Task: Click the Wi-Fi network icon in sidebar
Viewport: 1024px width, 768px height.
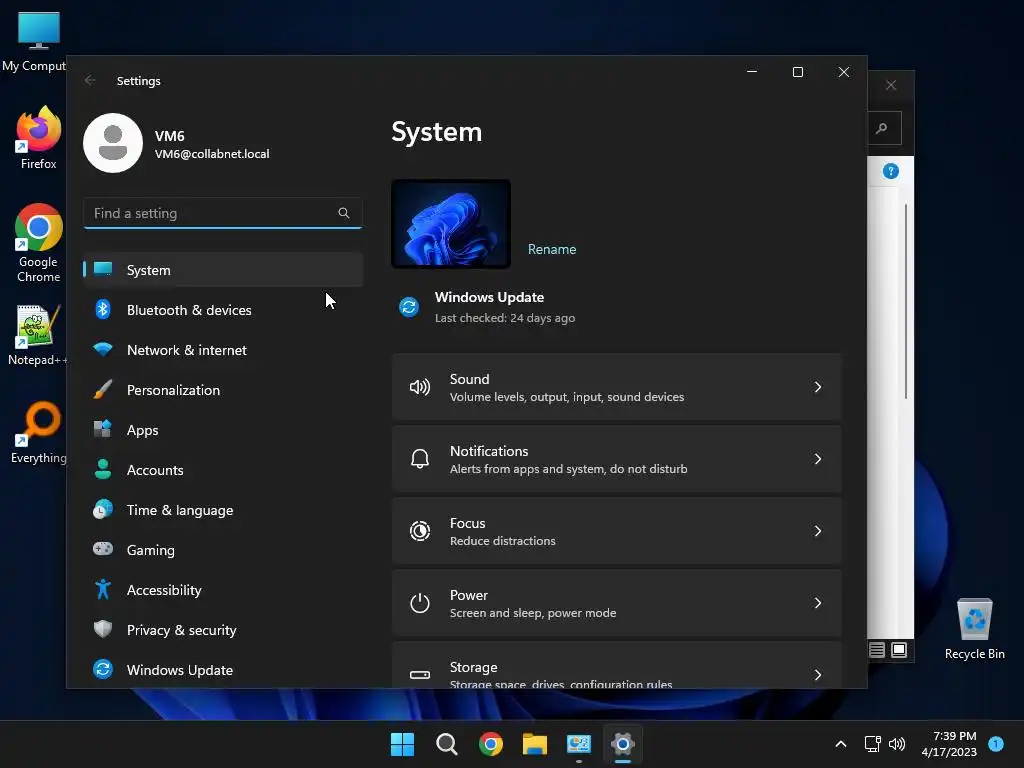Action: click(x=103, y=349)
